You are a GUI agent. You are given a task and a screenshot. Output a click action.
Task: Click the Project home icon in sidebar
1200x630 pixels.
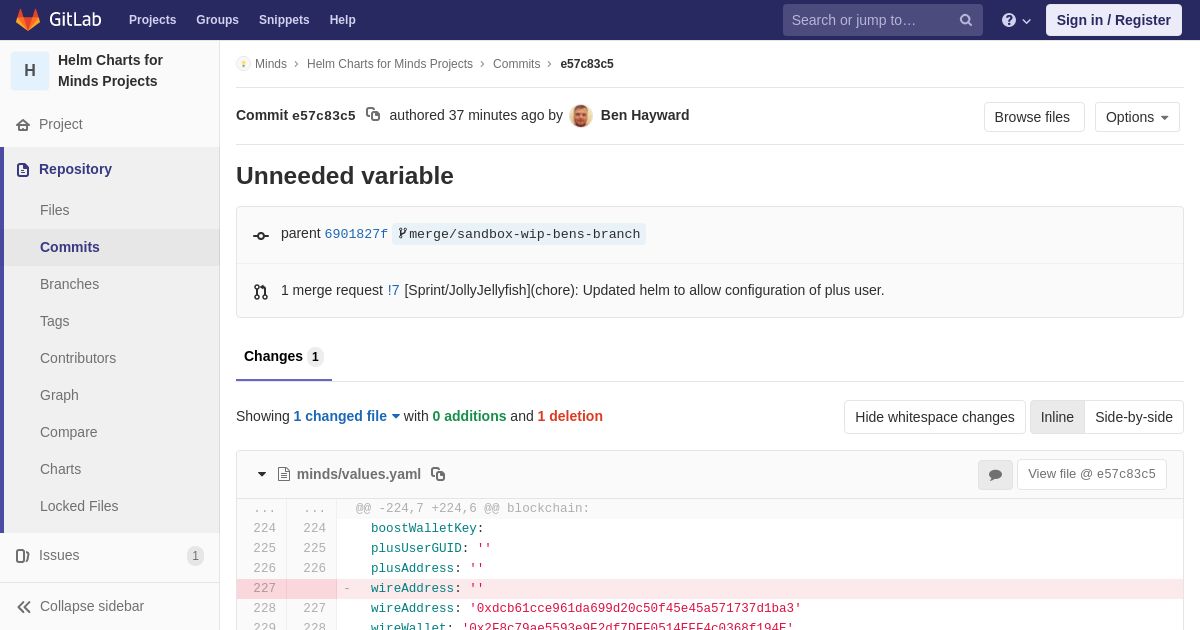(23, 125)
